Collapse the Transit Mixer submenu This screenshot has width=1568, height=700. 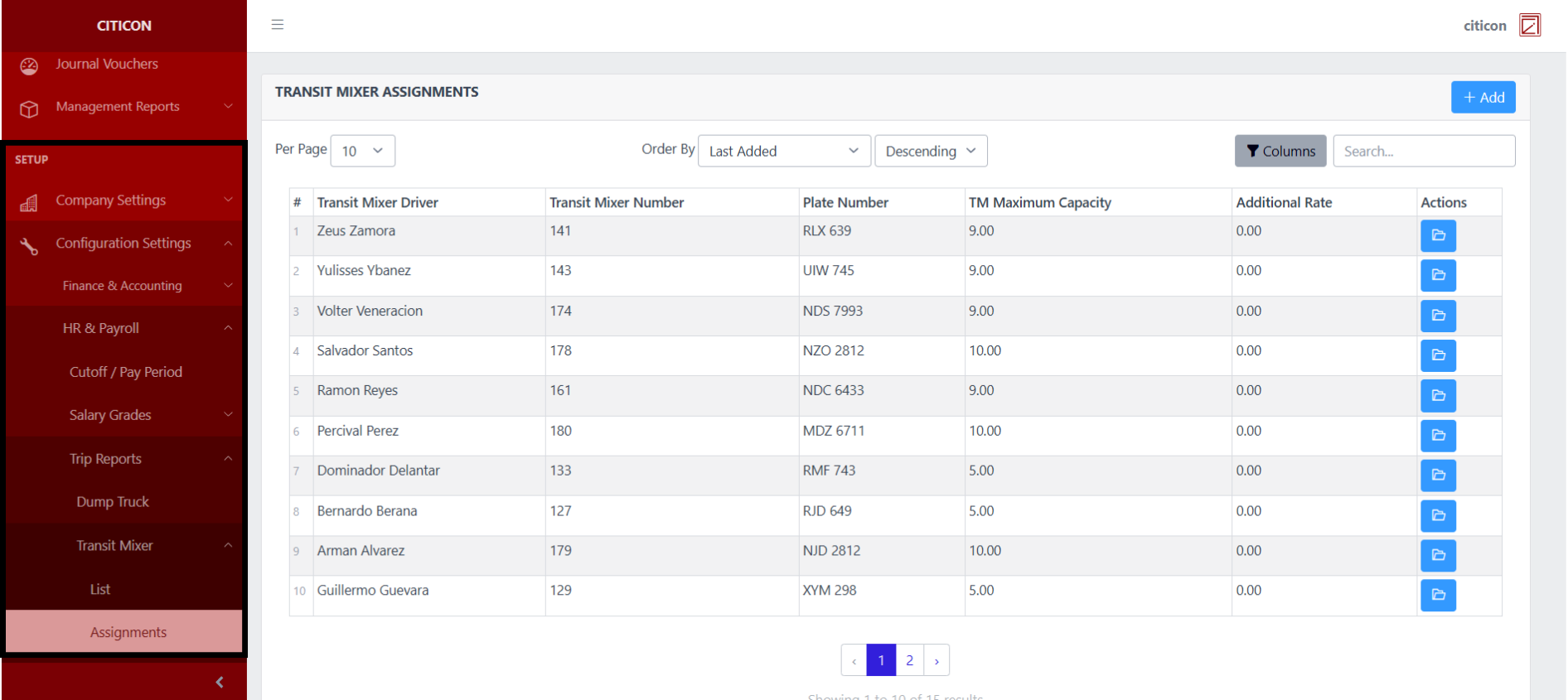tap(228, 545)
